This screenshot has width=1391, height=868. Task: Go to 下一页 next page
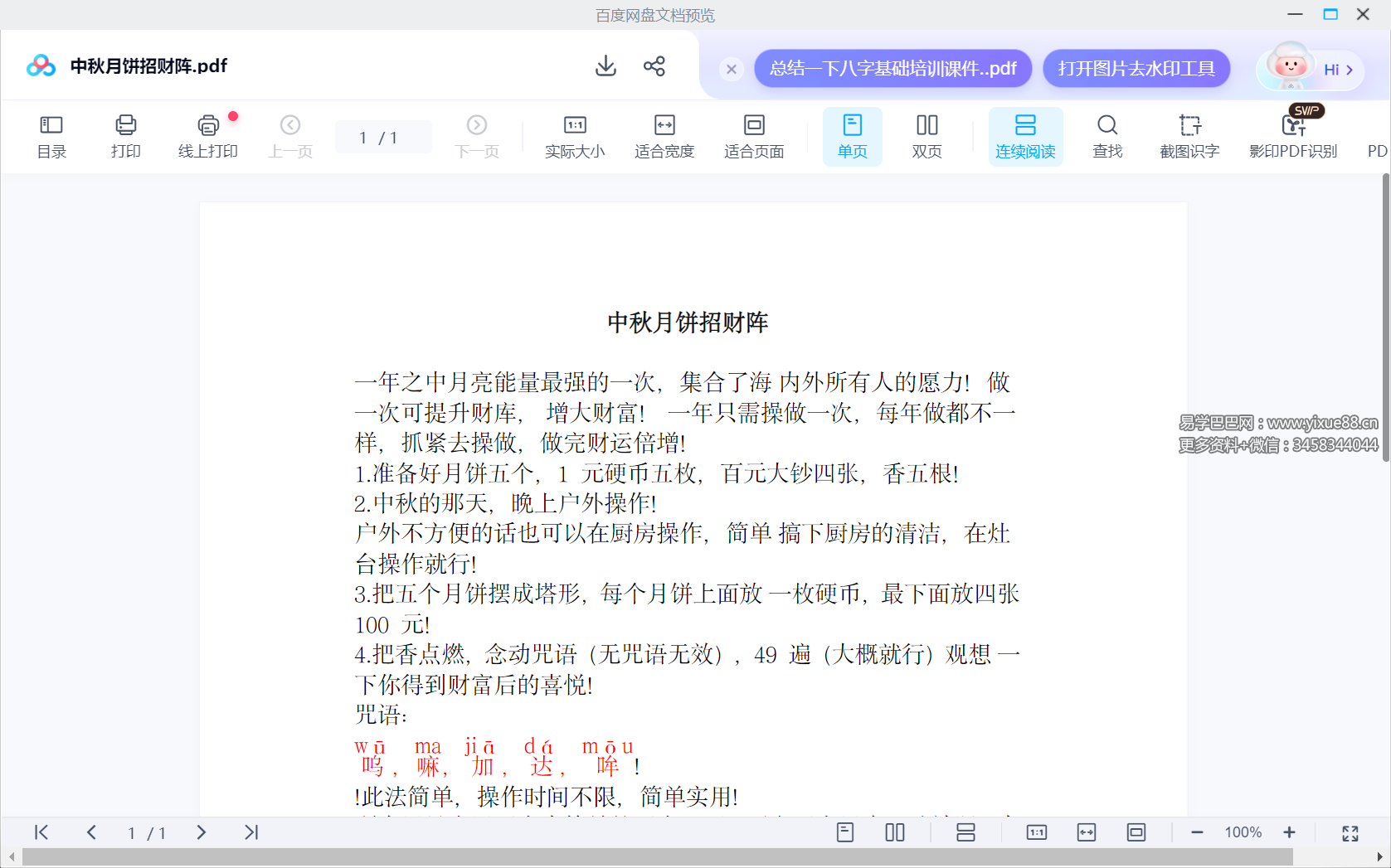[x=477, y=136]
